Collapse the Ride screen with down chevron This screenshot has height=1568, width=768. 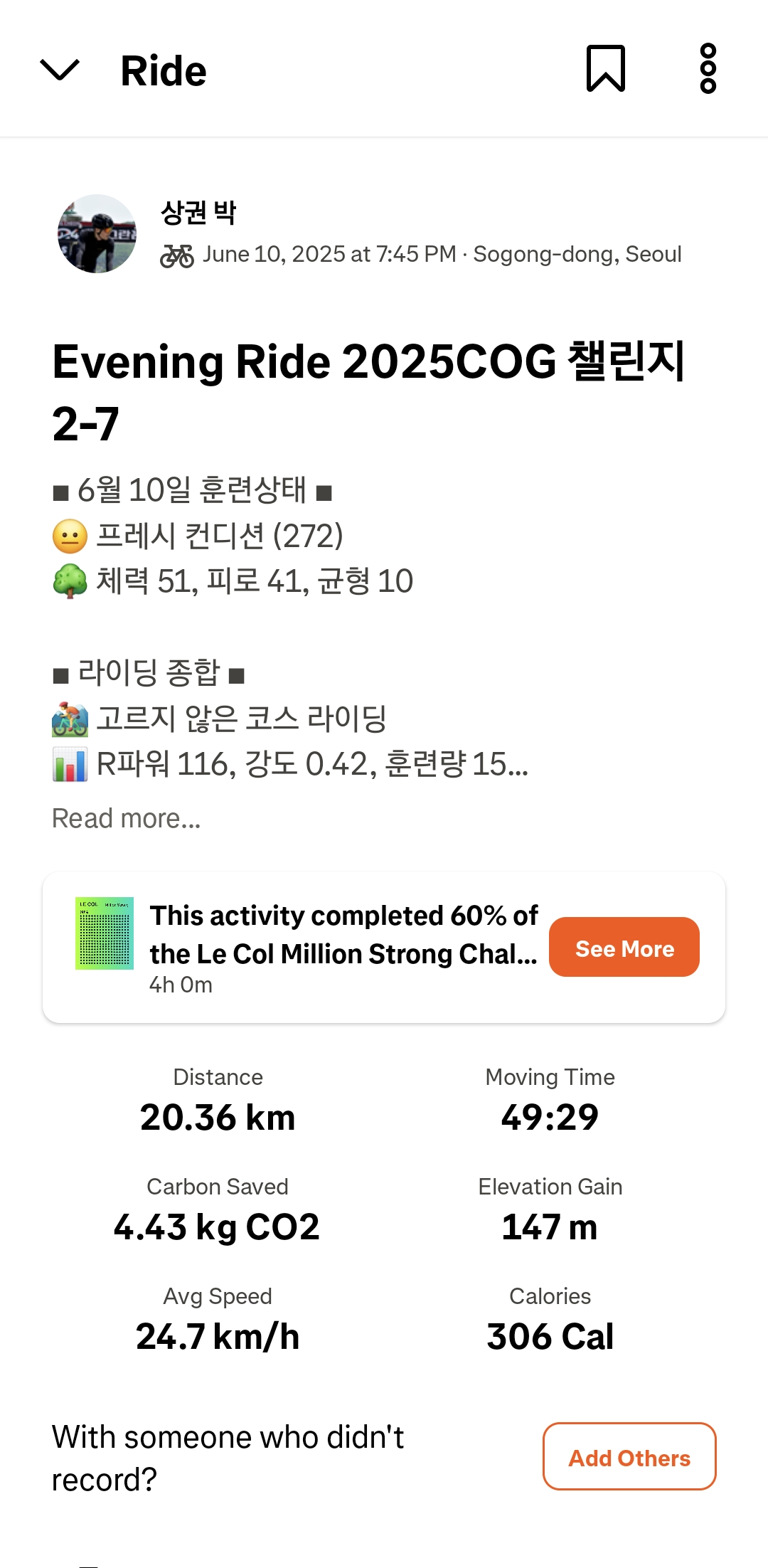coord(60,70)
